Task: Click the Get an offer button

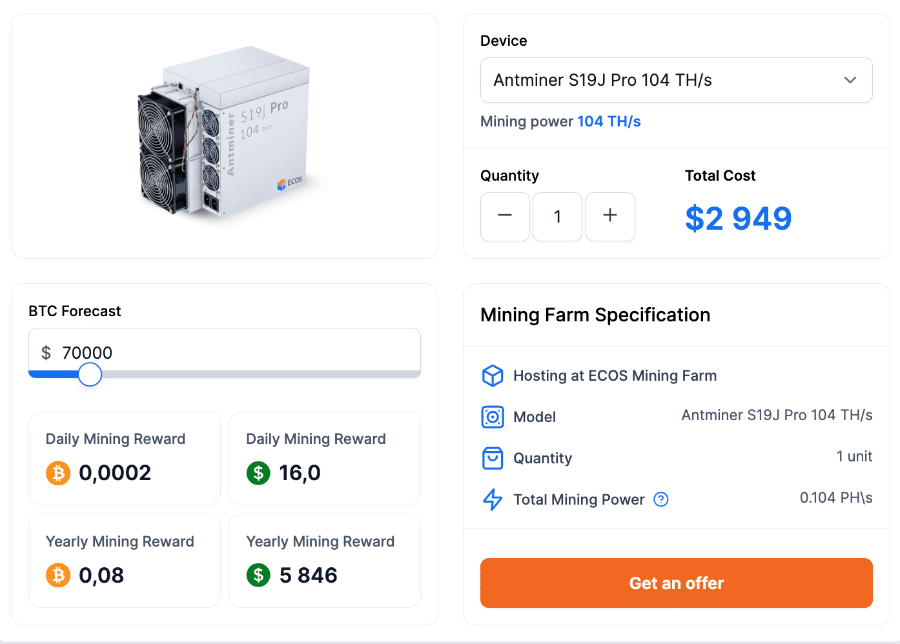Action: [x=676, y=583]
